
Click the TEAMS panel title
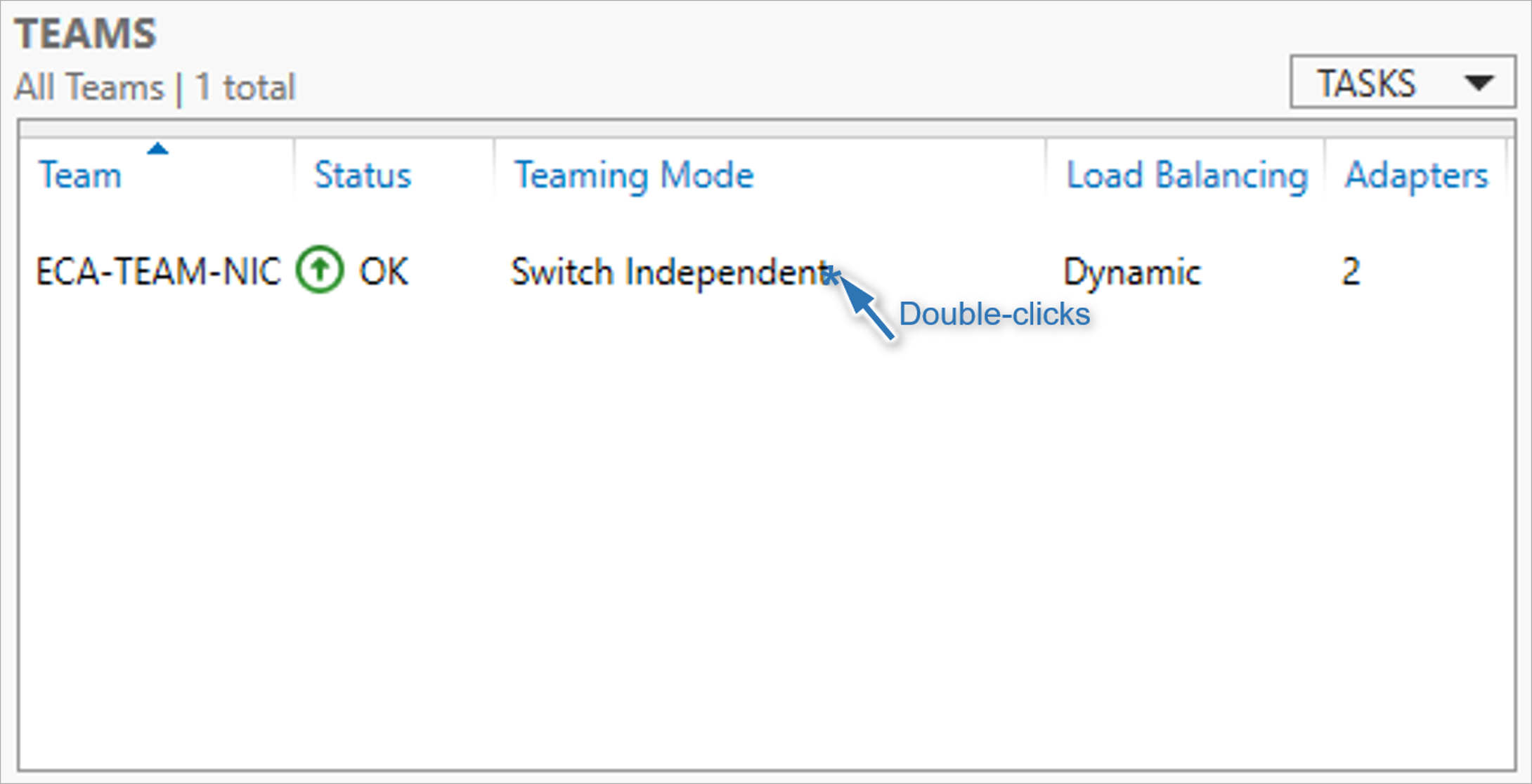(x=86, y=33)
